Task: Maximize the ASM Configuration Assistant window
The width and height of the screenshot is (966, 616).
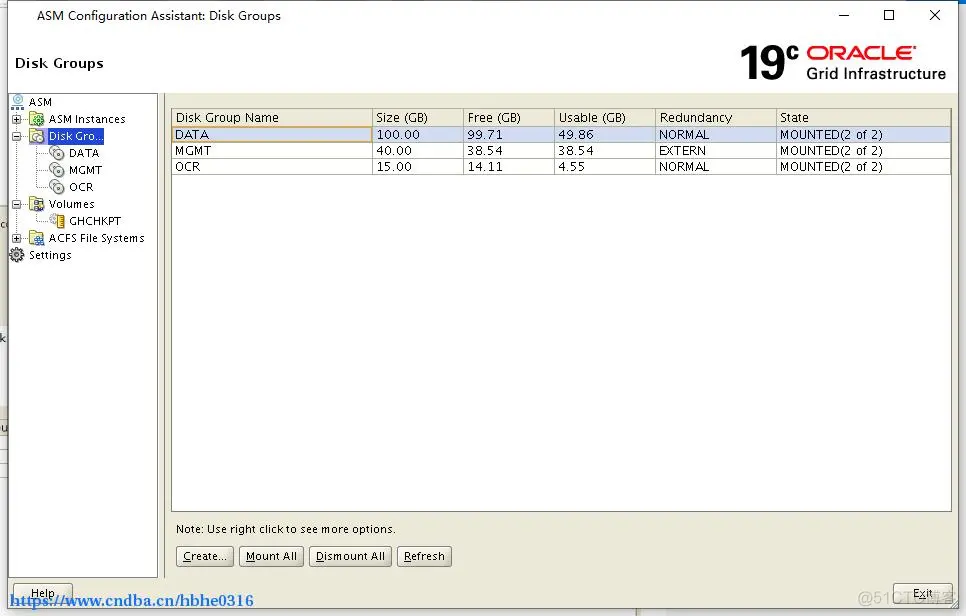Action: pos(889,15)
